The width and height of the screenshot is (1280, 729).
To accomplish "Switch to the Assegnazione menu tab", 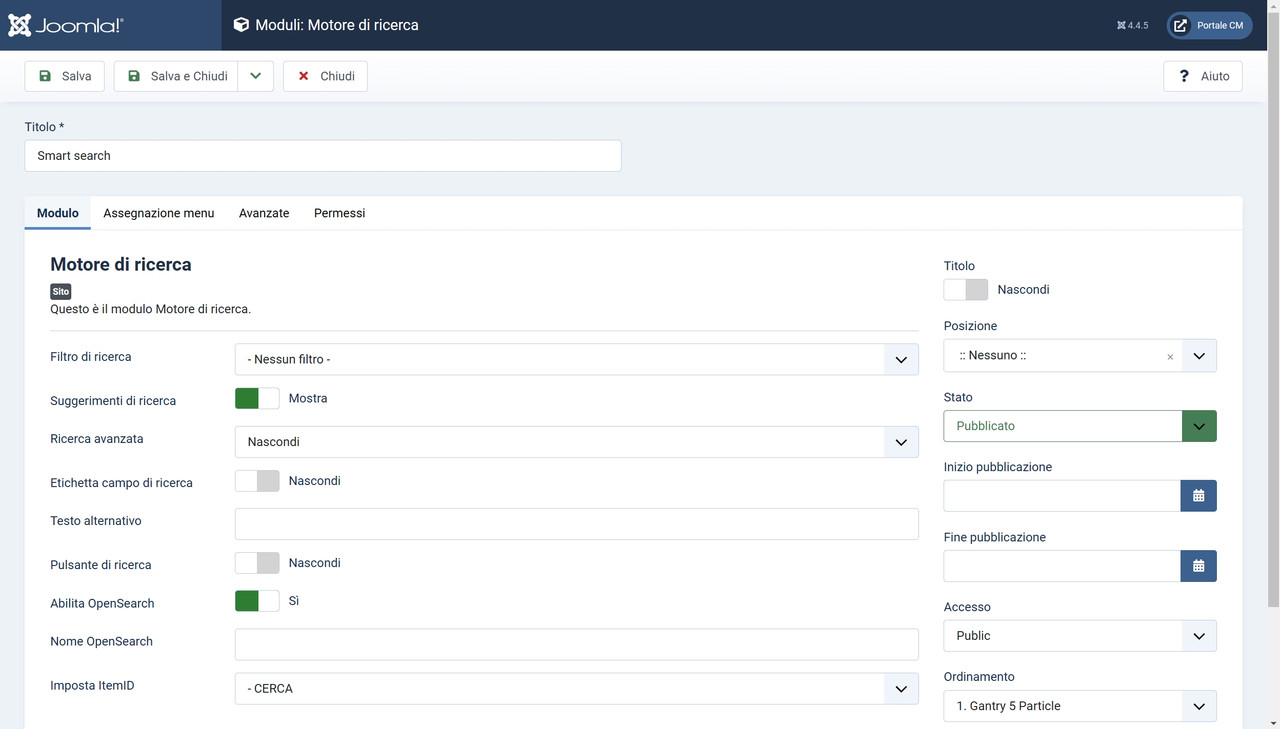I will point(158,213).
